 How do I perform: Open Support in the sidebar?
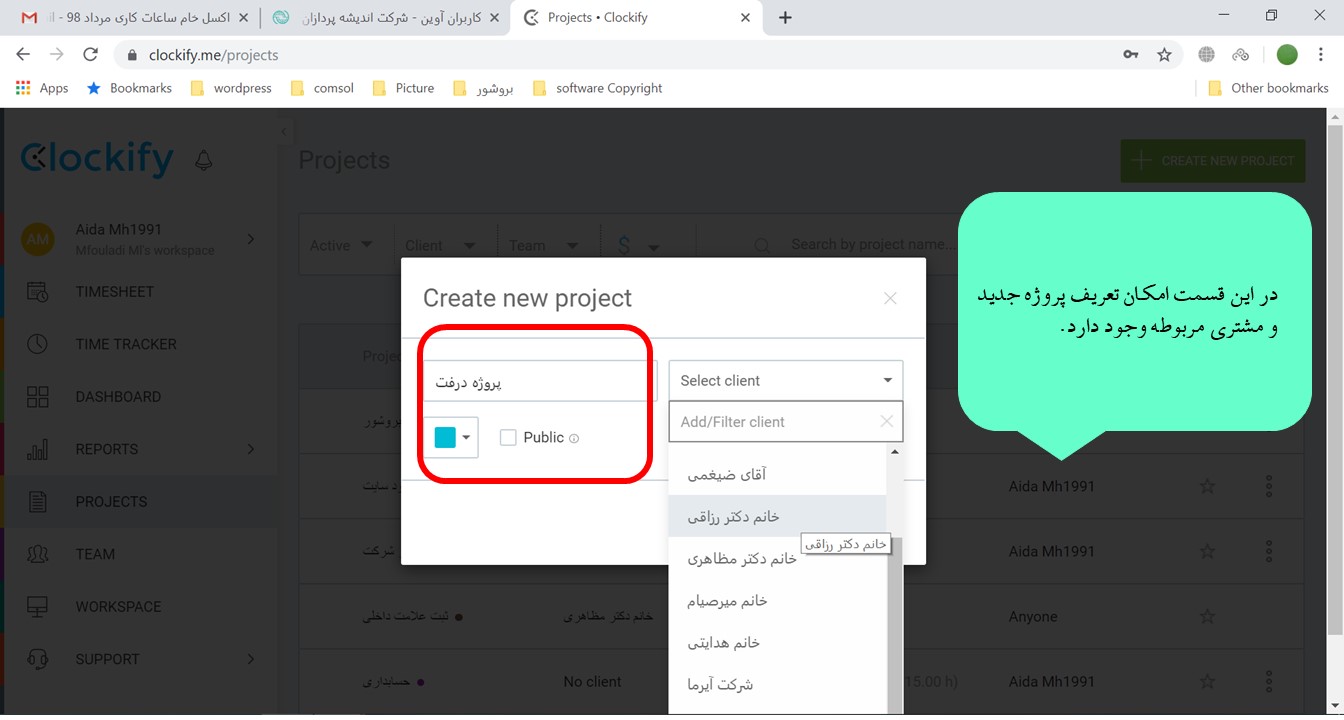(107, 659)
